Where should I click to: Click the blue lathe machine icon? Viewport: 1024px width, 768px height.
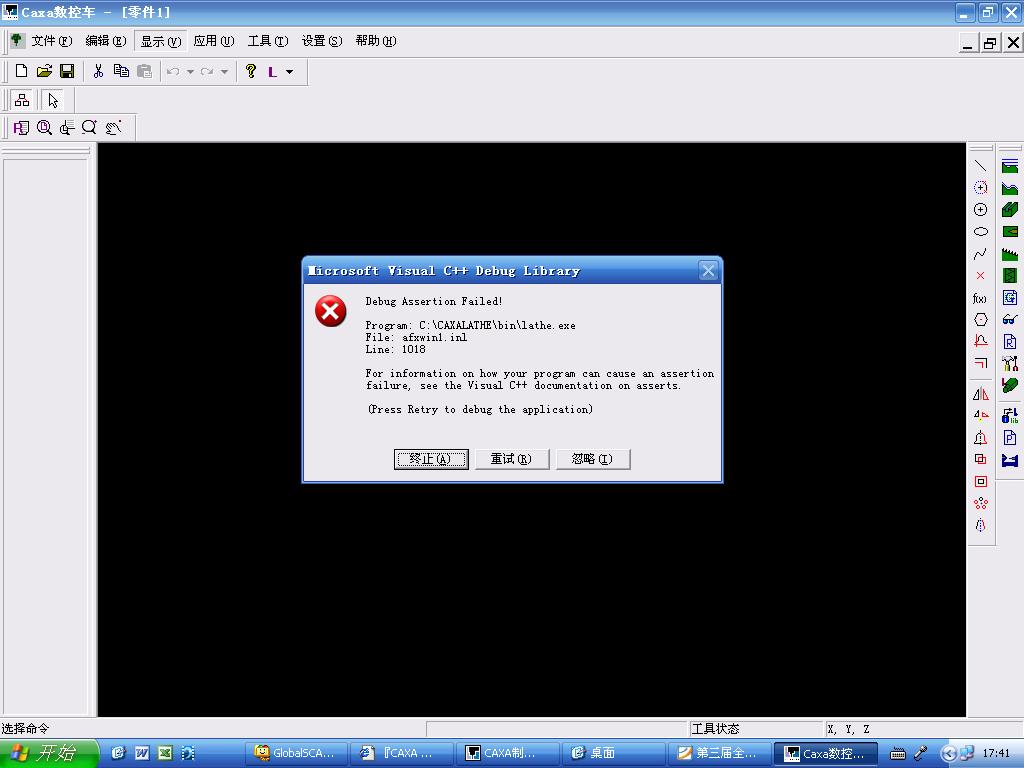click(1010, 460)
